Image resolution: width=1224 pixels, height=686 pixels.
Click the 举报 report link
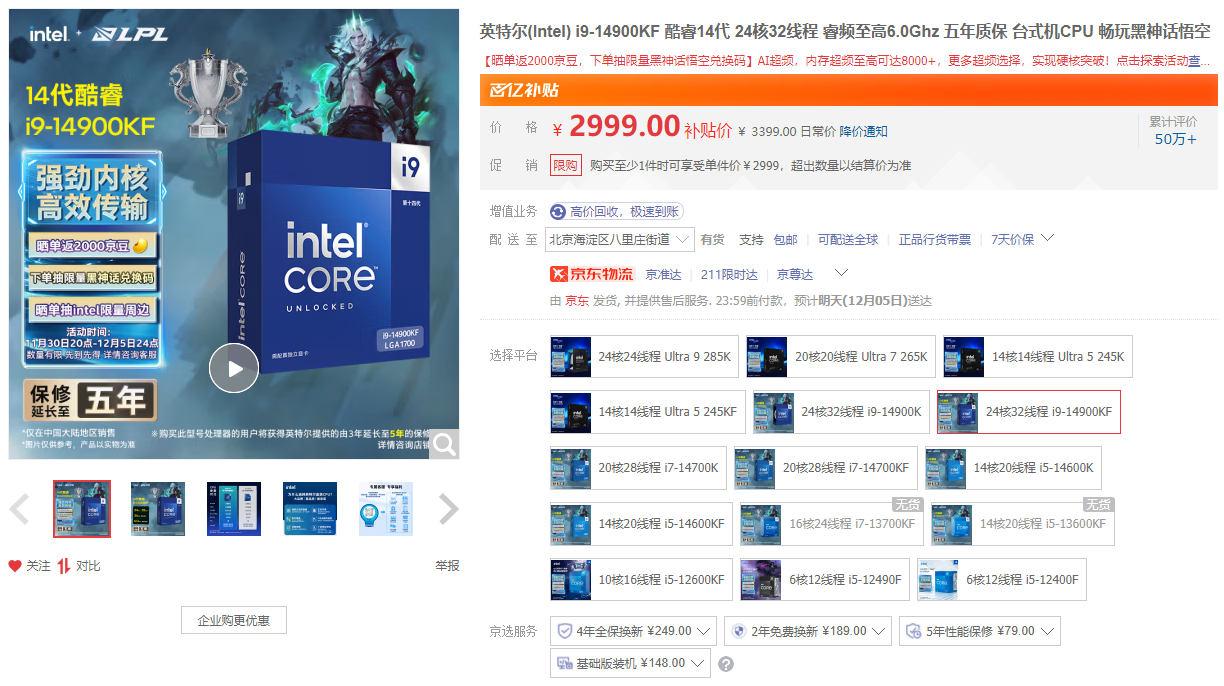(447, 566)
